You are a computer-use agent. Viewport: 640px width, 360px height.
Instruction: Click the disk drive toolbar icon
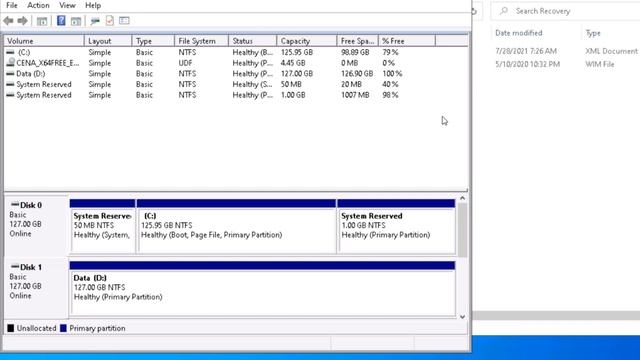tap(95, 21)
